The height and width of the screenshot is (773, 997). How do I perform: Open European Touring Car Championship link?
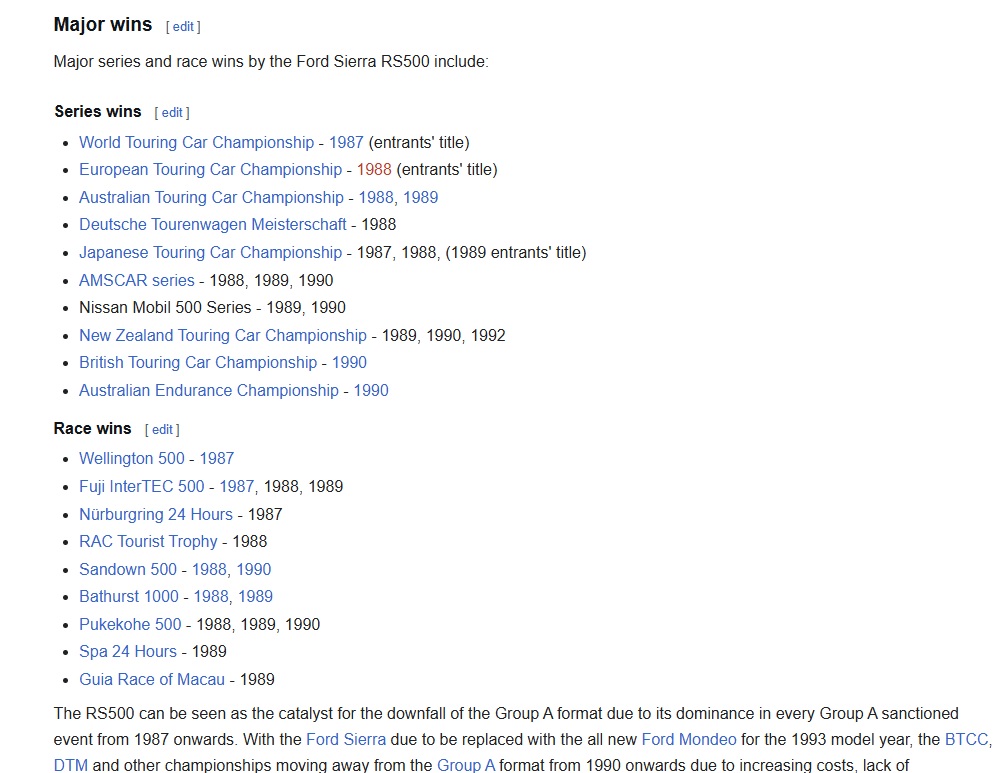click(210, 170)
